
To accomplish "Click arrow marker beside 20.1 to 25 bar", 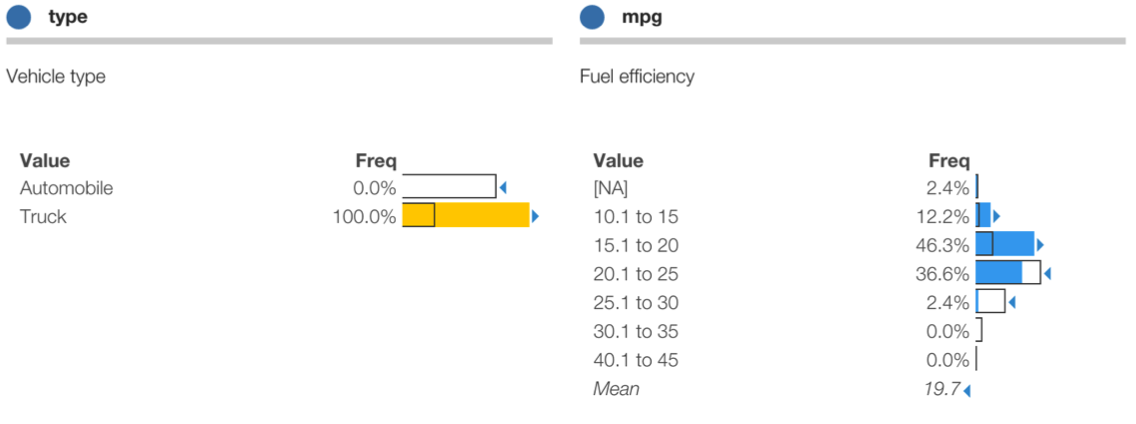I will coord(1047,273).
